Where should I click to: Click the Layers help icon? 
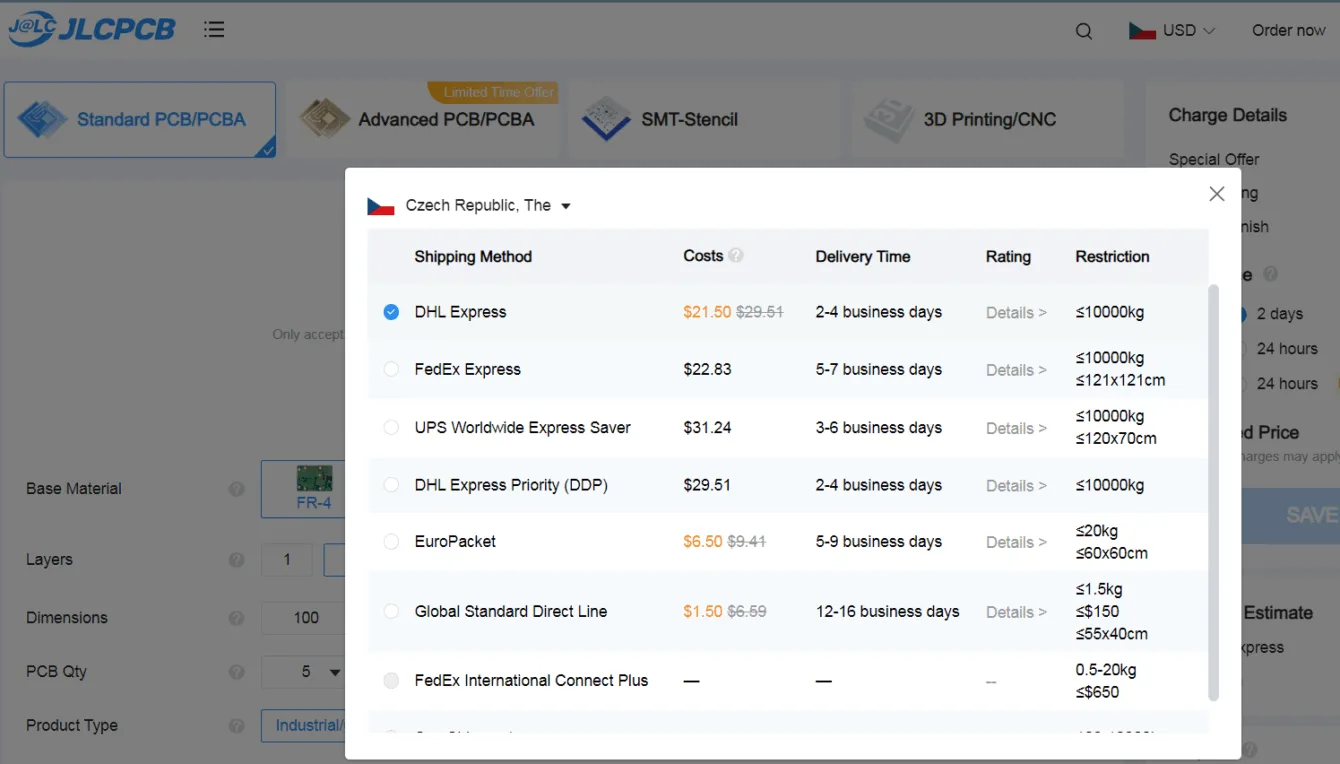[236, 560]
